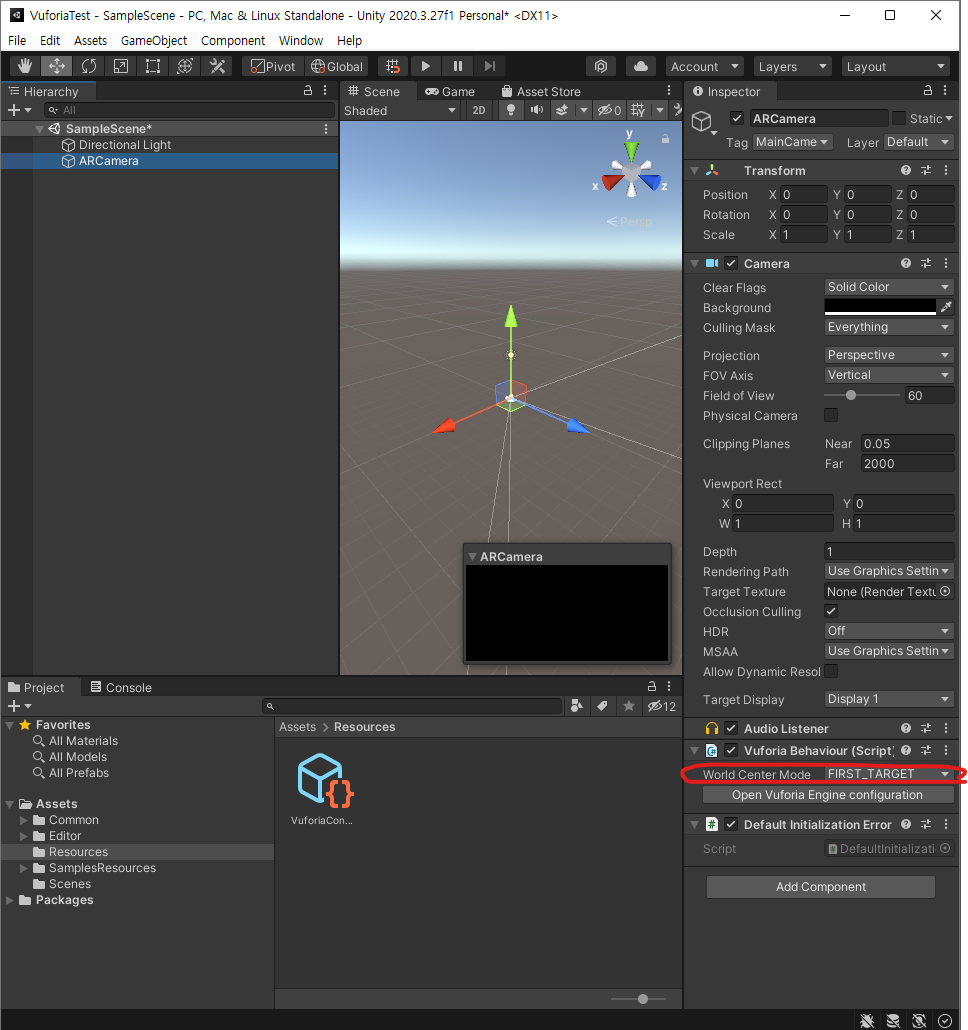The width and height of the screenshot is (968, 1030).
Task: Switch to the Game tab
Action: pos(450,91)
